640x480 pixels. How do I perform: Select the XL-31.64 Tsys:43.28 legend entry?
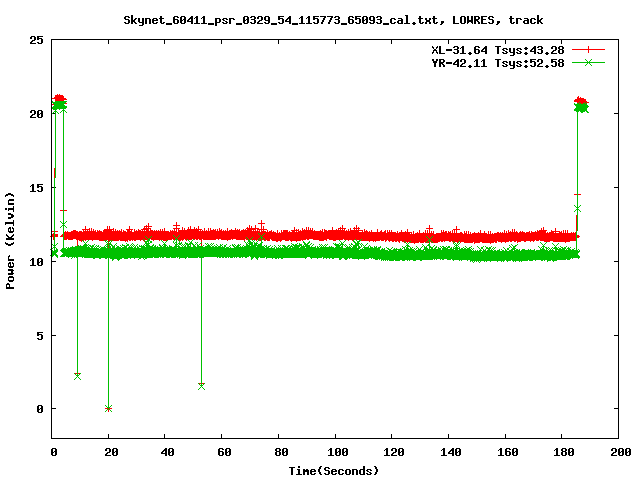(x=498, y=50)
